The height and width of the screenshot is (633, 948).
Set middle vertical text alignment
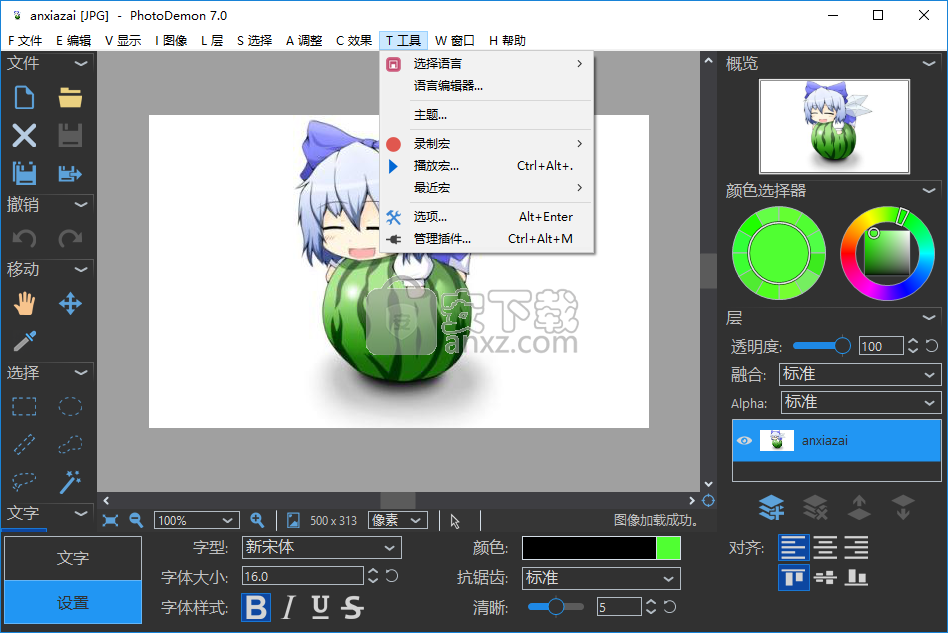(x=825, y=577)
